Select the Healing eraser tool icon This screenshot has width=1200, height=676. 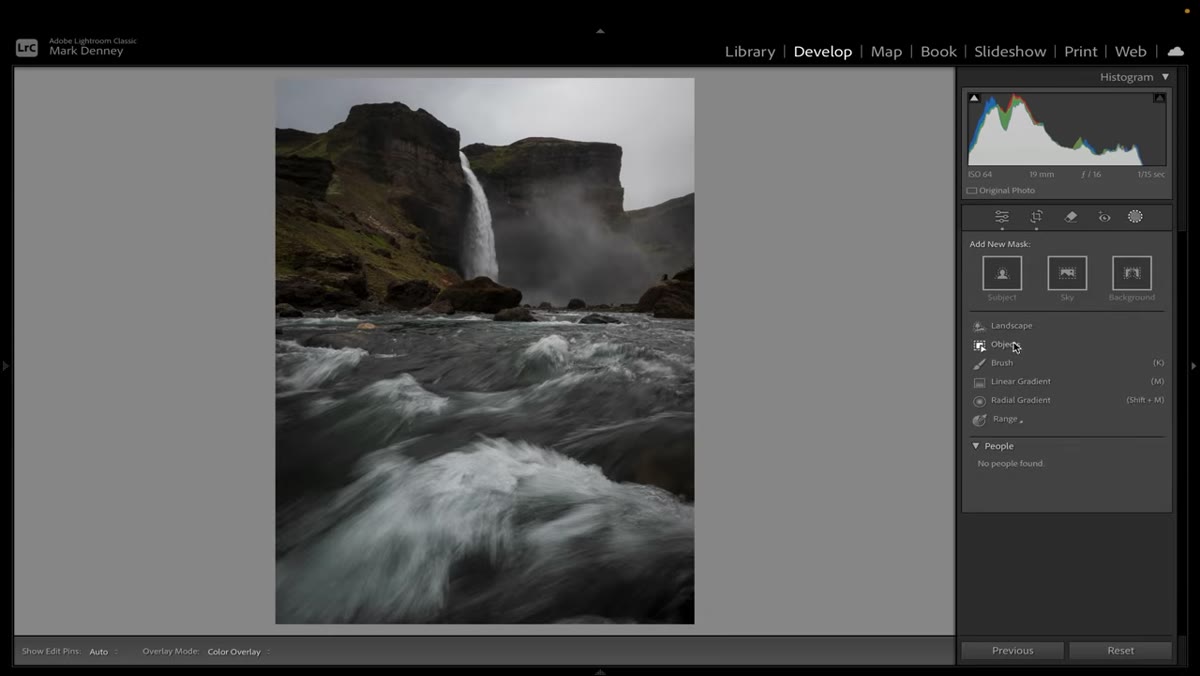tap(1070, 217)
